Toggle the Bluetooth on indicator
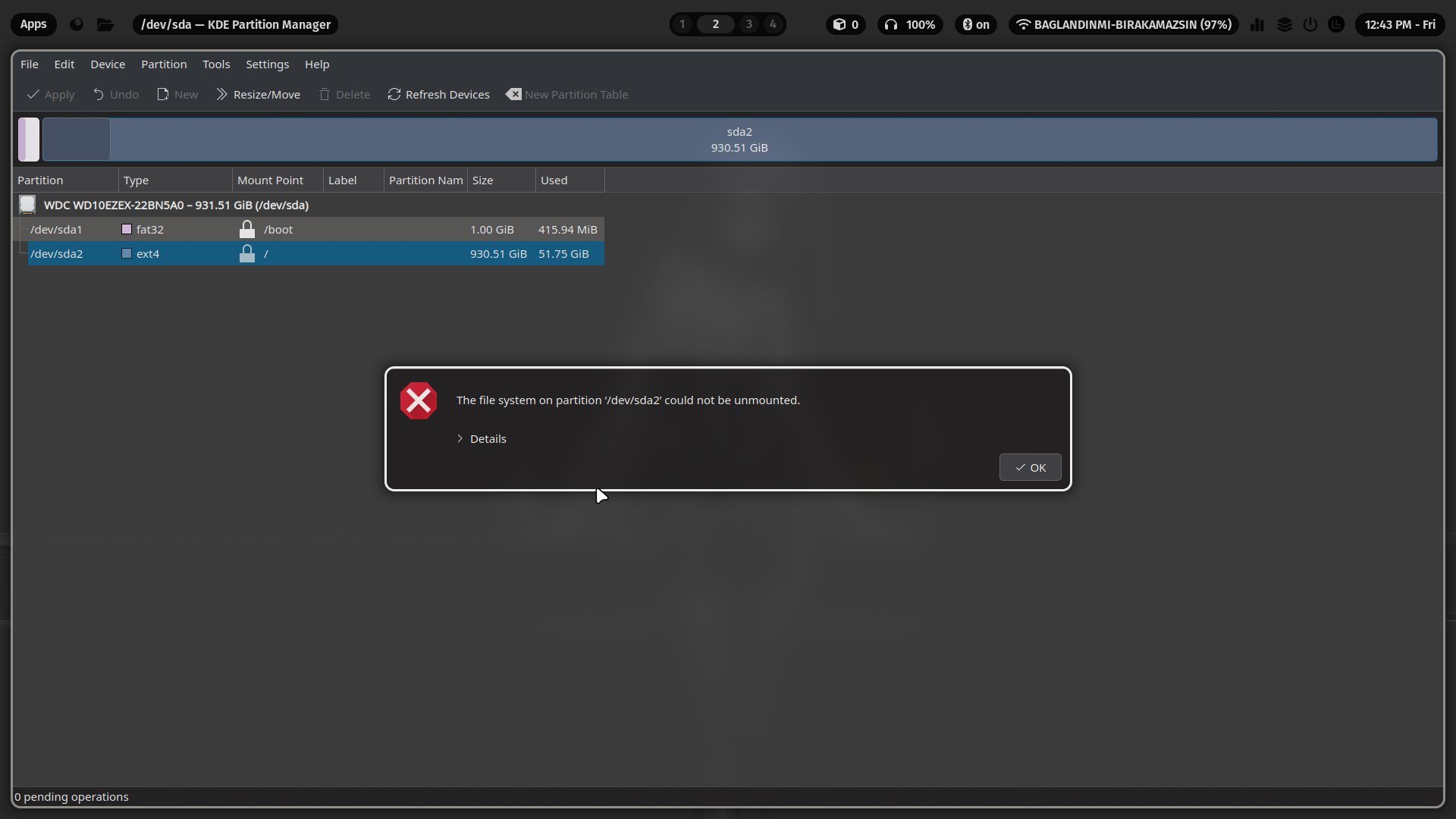This screenshot has height=819, width=1456. tap(975, 24)
